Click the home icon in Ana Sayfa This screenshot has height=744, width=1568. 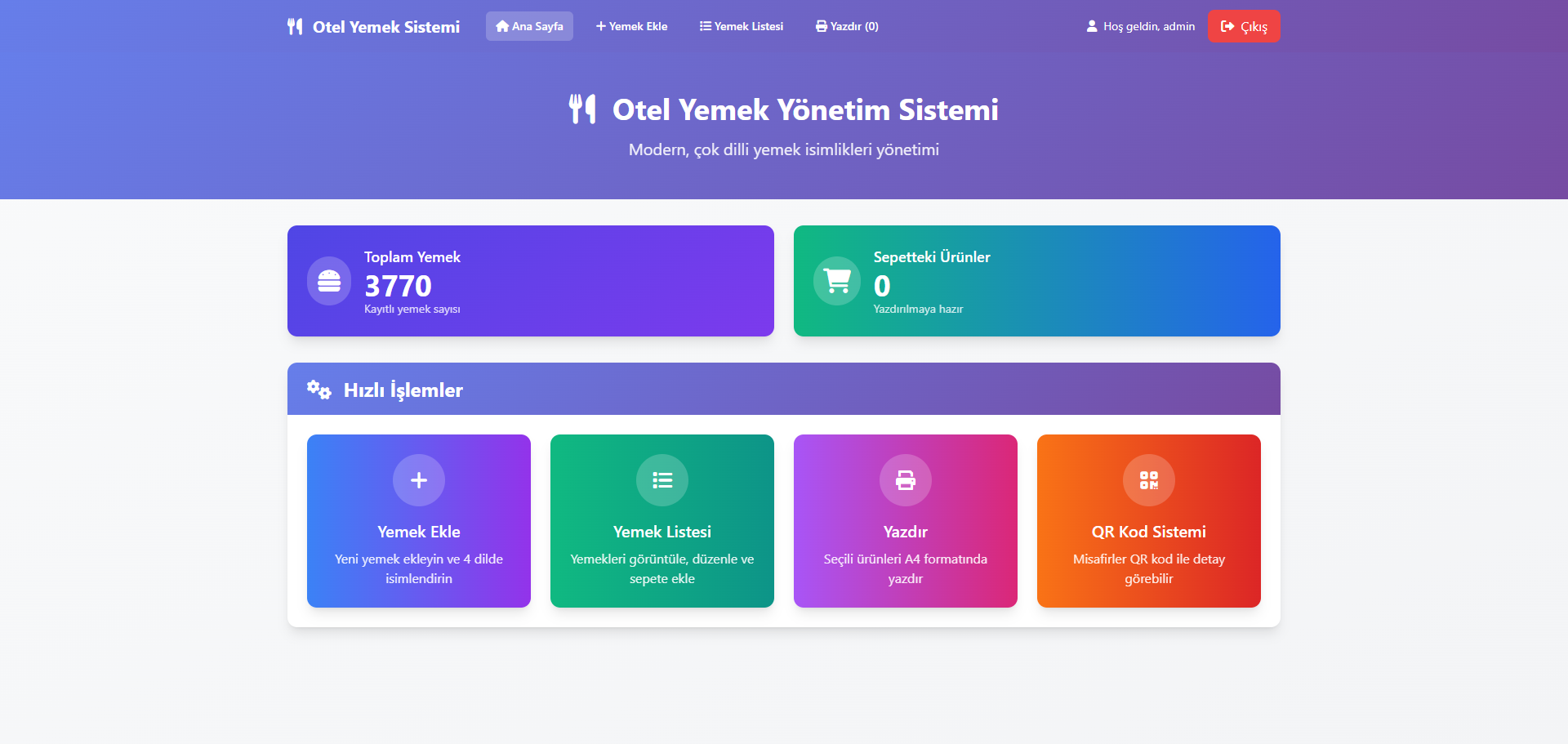[x=502, y=26]
